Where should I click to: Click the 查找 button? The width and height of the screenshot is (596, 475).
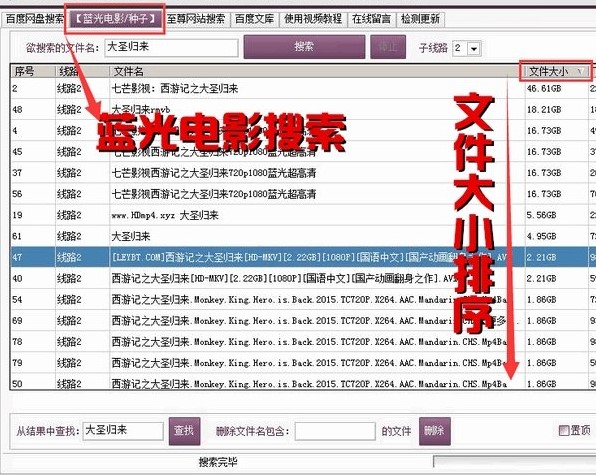[184, 431]
